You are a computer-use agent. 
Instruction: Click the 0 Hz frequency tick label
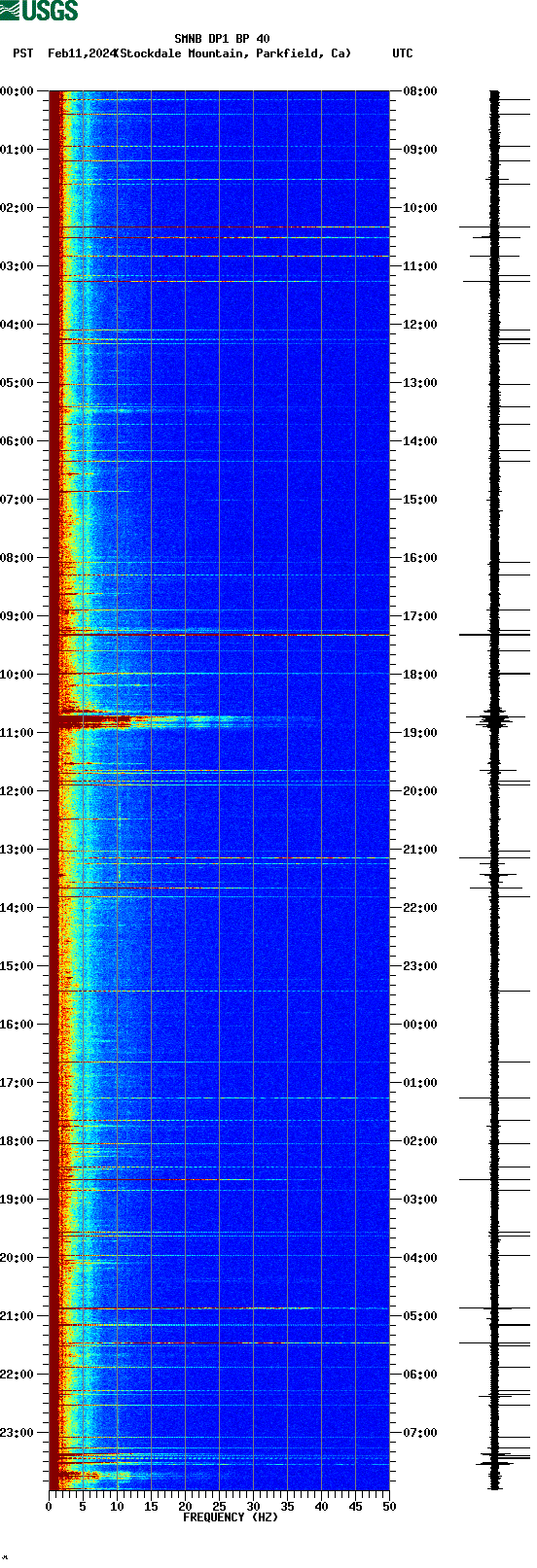pyautogui.click(x=49, y=1507)
